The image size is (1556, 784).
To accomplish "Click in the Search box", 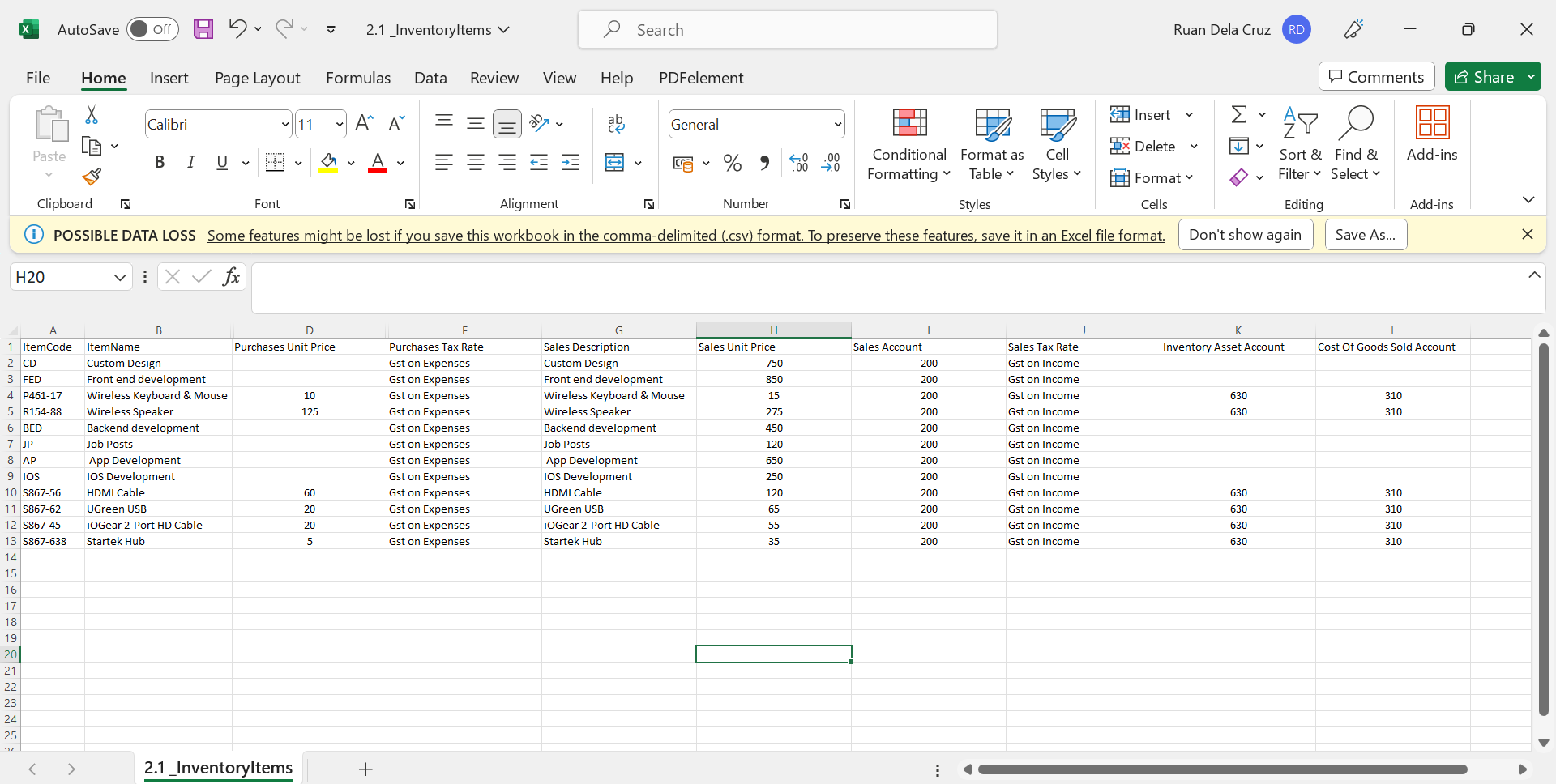I will tap(787, 30).
